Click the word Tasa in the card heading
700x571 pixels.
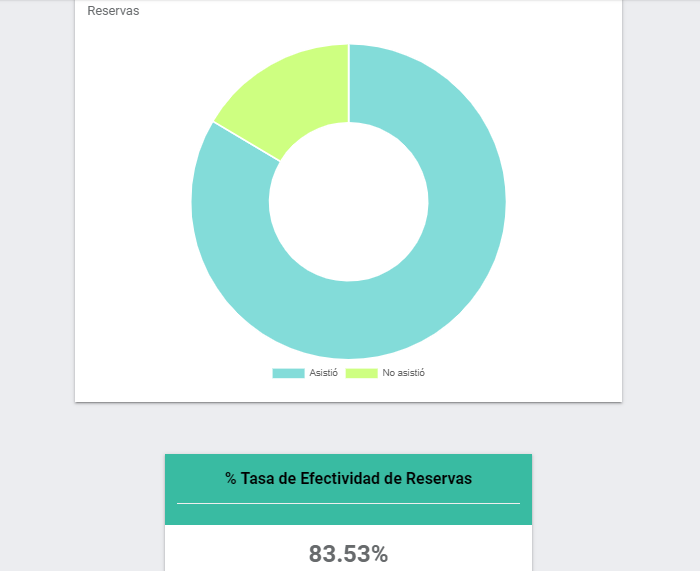tap(257, 479)
